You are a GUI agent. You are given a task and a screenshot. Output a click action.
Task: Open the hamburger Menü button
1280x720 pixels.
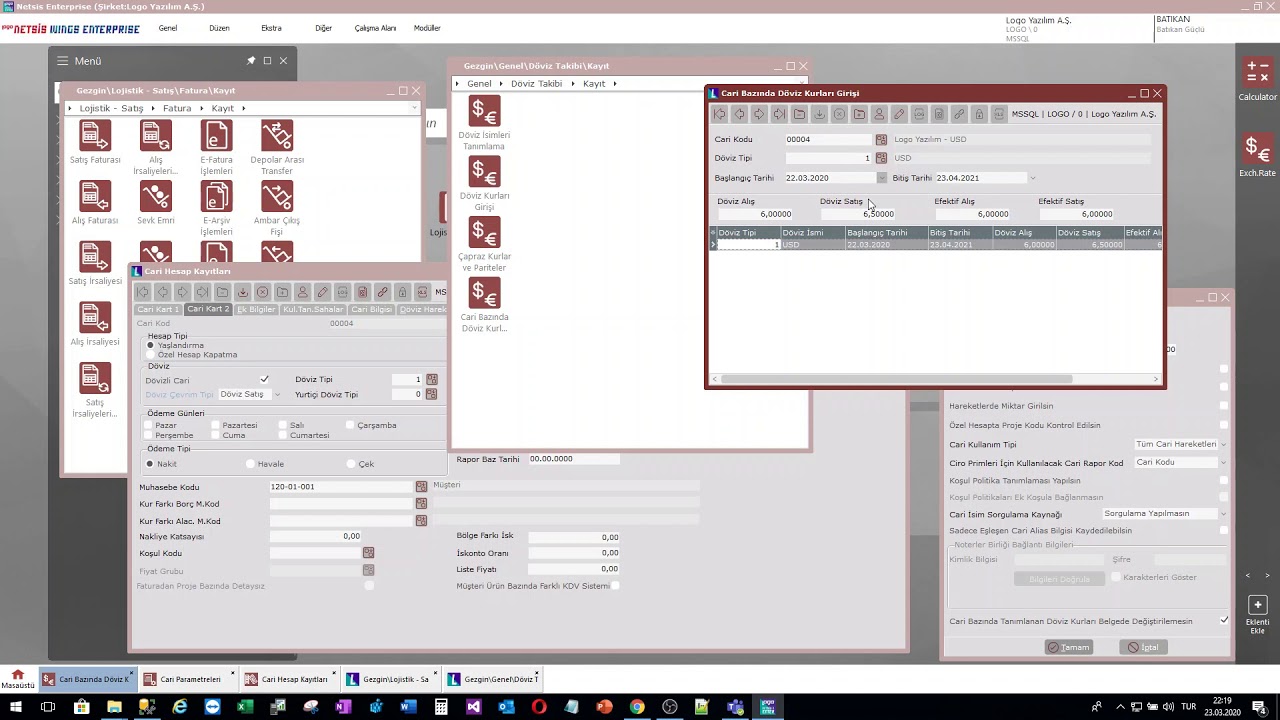tap(62, 61)
